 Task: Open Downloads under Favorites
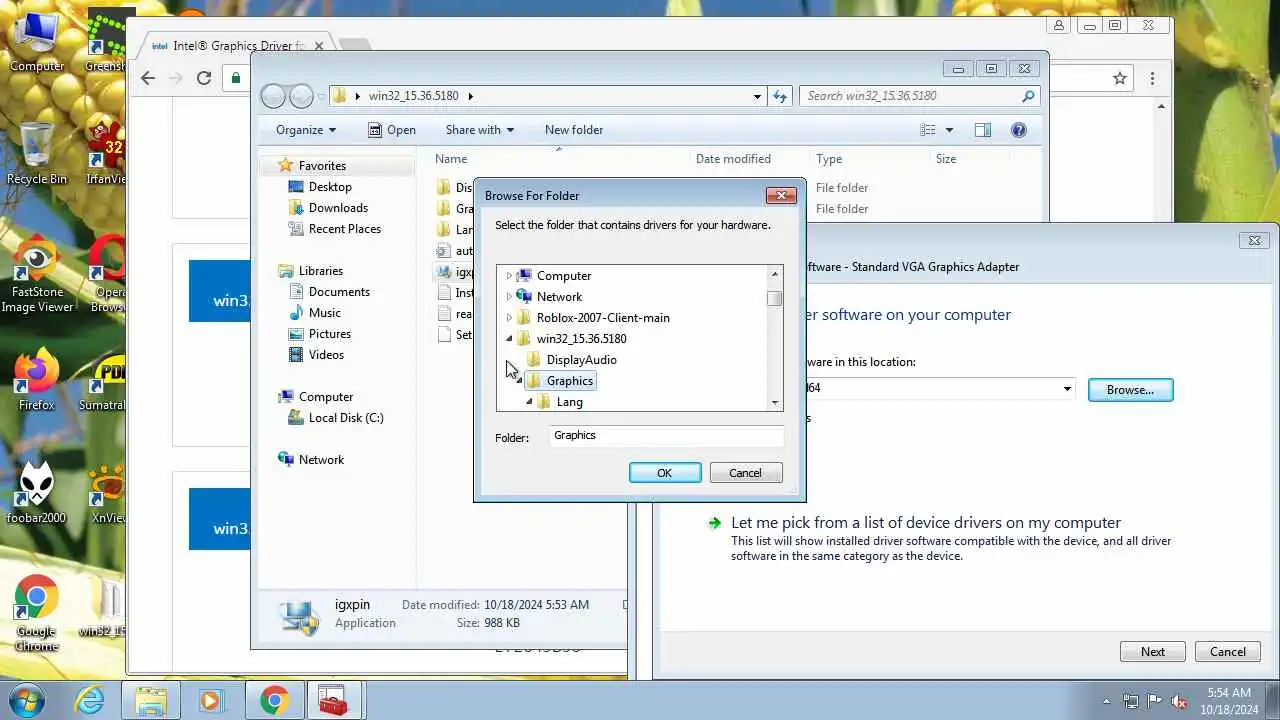pos(338,208)
